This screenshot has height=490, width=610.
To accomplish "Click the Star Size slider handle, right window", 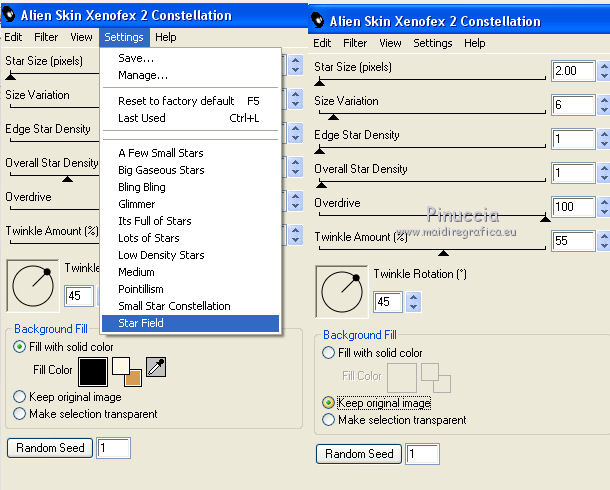I will (x=320, y=82).
